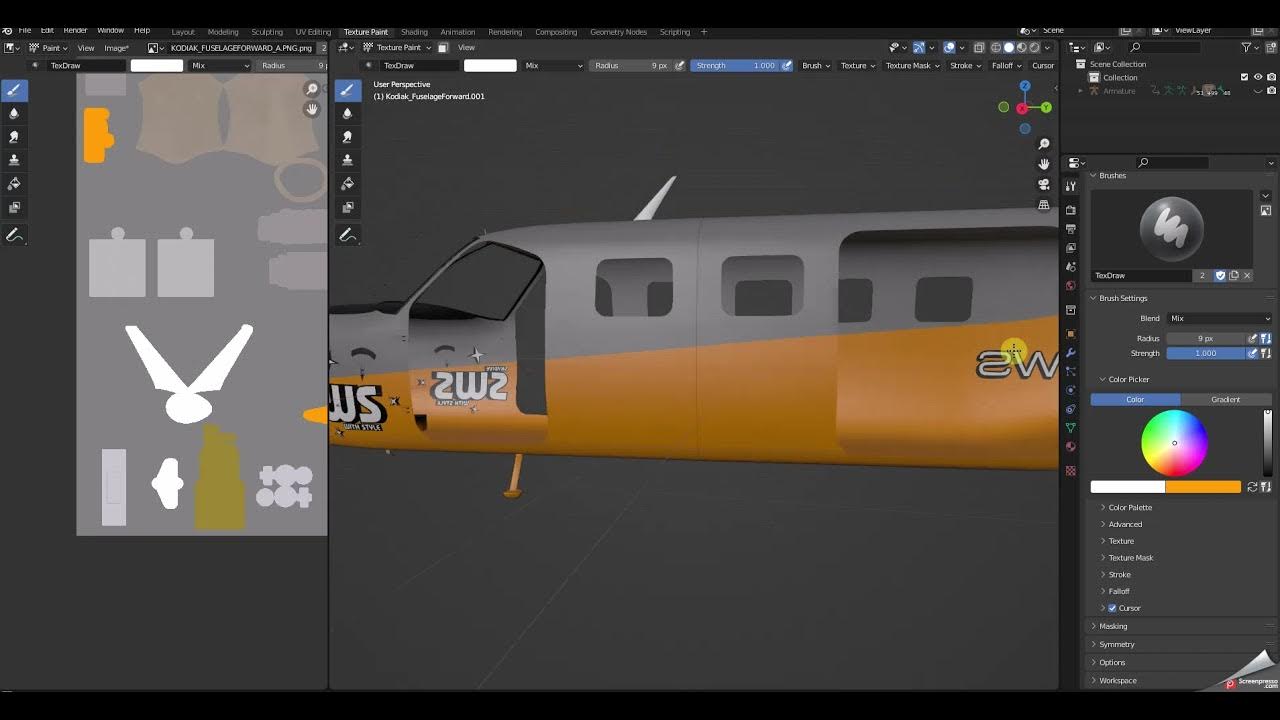The height and width of the screenshot is (720, 1280).
Task: Select the Color mode button
Action: coord(1135,399)
